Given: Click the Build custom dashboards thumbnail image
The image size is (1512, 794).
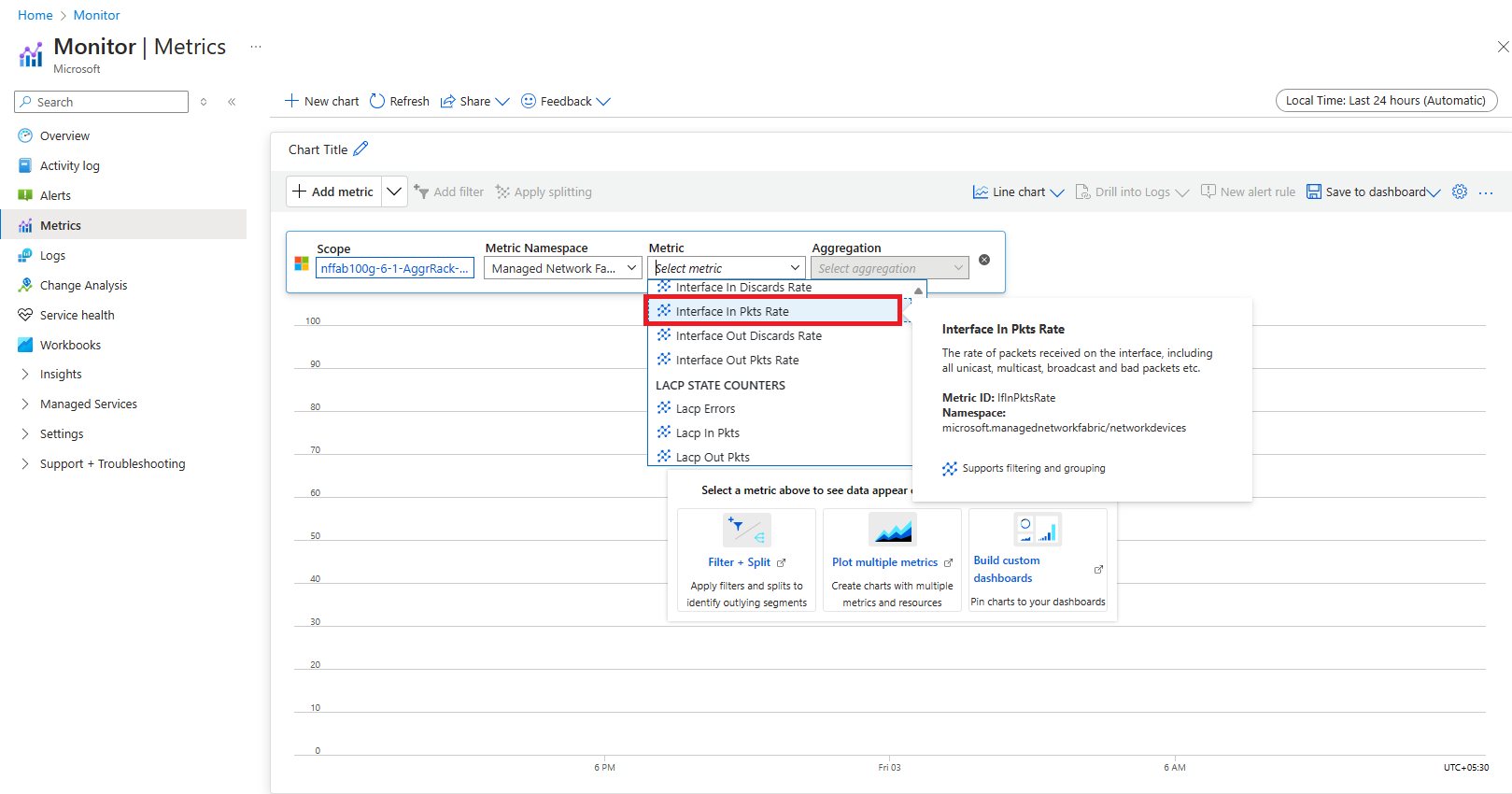Looking at the screenshot, I should [1038, 529].
